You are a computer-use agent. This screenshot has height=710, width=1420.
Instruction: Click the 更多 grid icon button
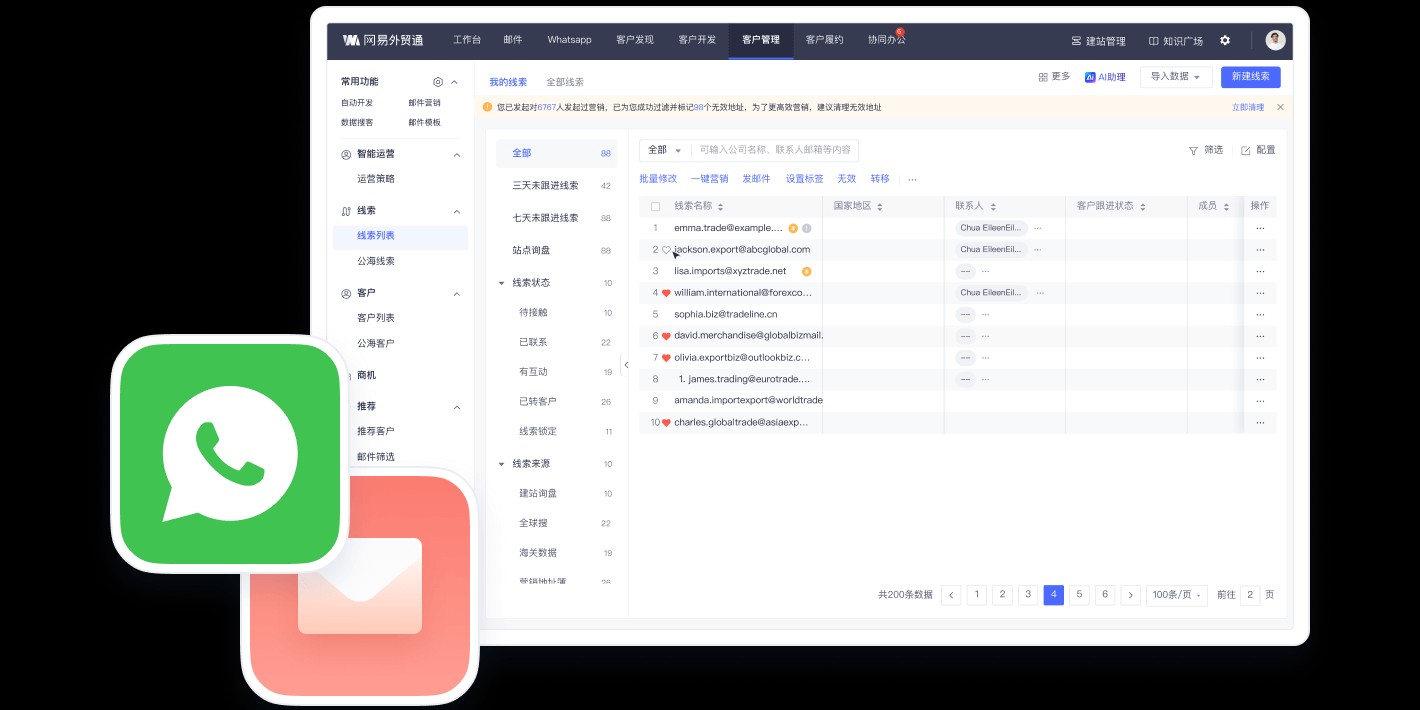[x=1054, y=77]
